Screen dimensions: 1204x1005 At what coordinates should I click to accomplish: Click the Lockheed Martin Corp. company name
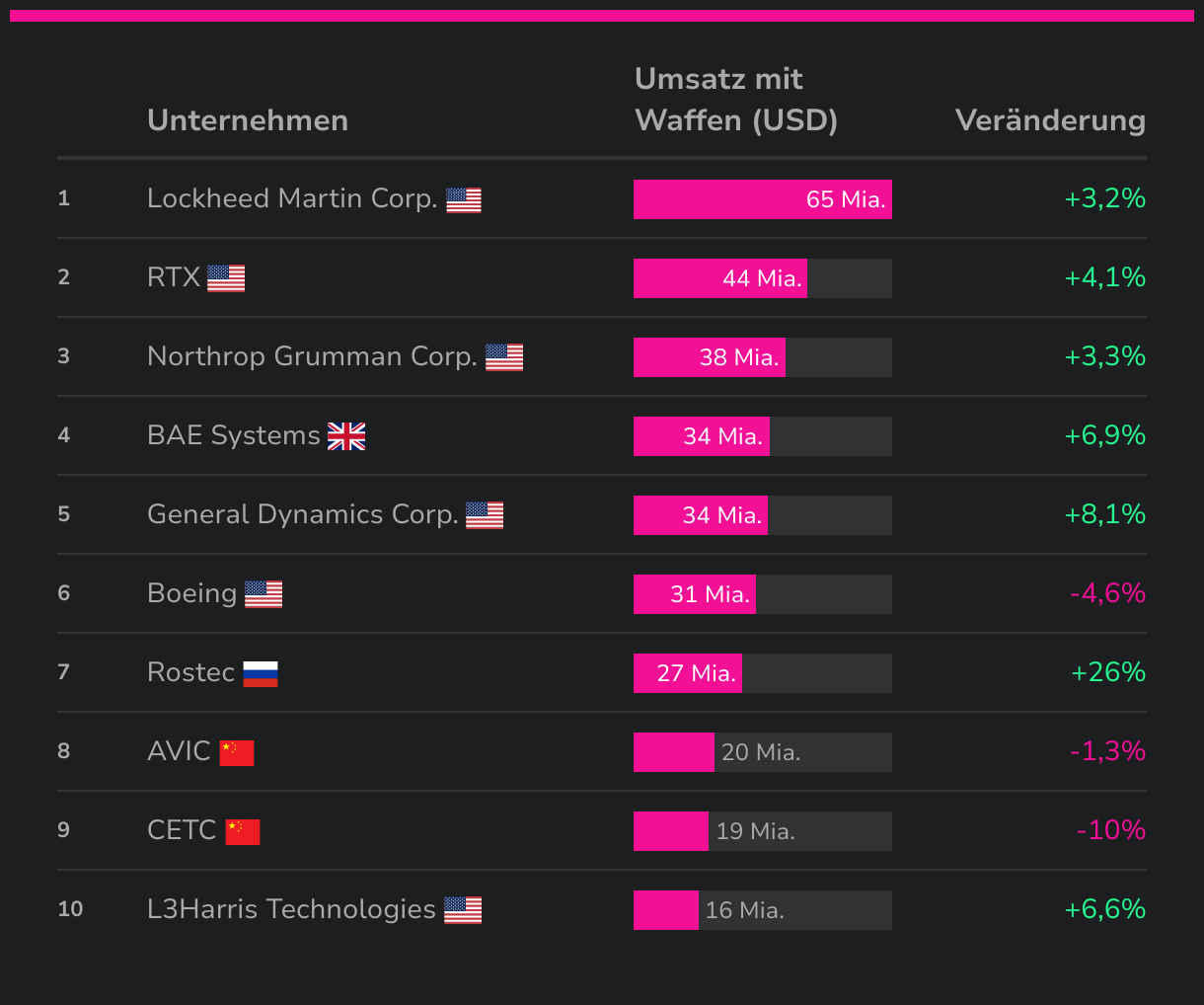point(292,198)
